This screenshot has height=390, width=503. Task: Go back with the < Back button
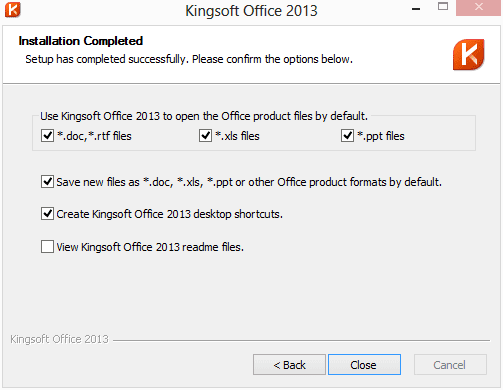(x=289, y=365)
